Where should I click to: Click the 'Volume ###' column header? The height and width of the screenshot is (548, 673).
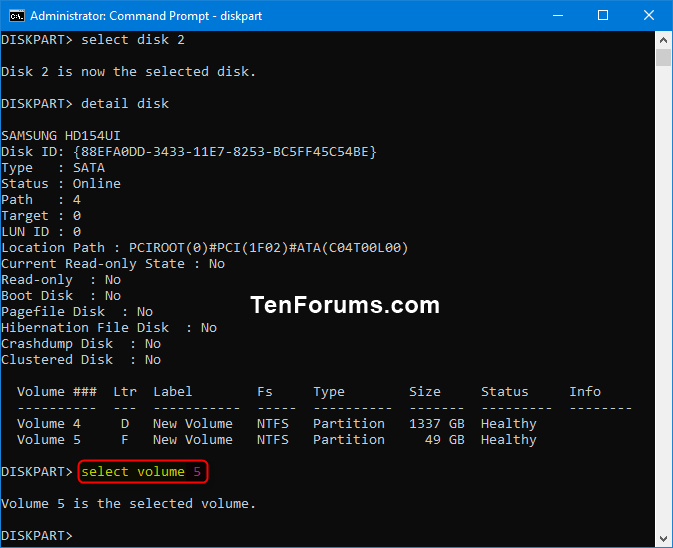pos(57,392)
